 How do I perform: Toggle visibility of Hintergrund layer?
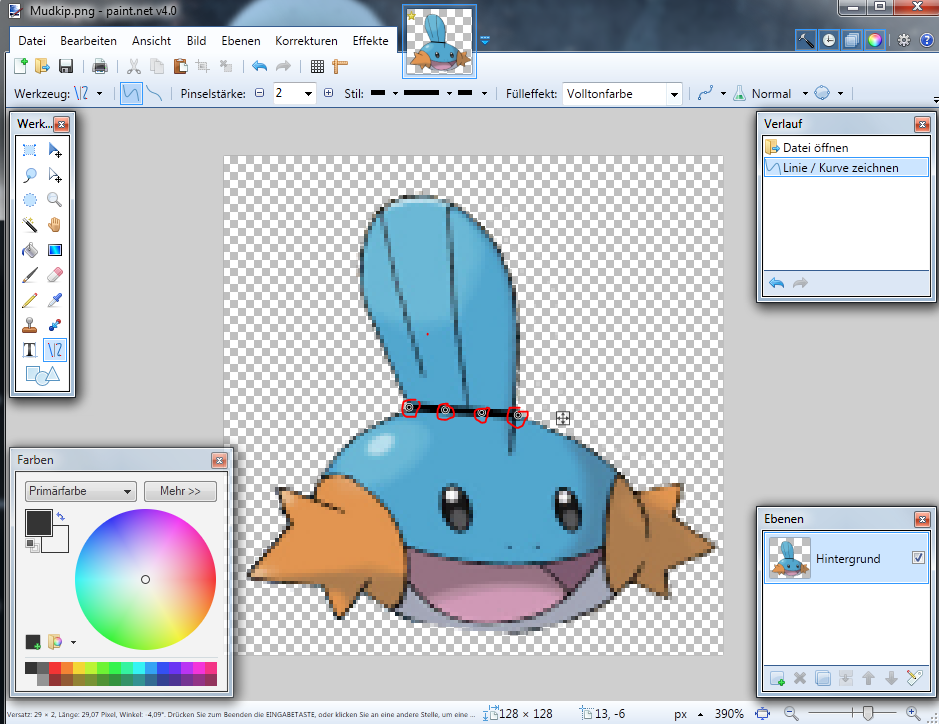point(918,558)
